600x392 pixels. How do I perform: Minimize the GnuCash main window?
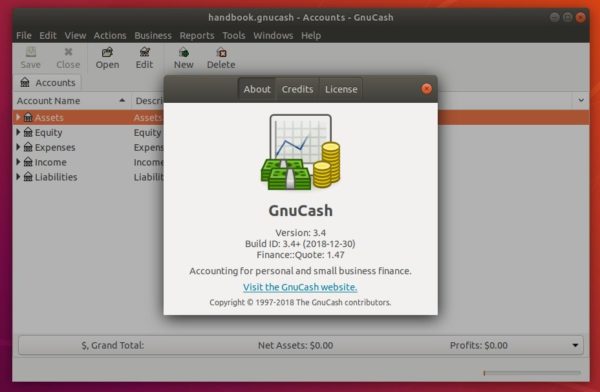[x=554, y=17]
